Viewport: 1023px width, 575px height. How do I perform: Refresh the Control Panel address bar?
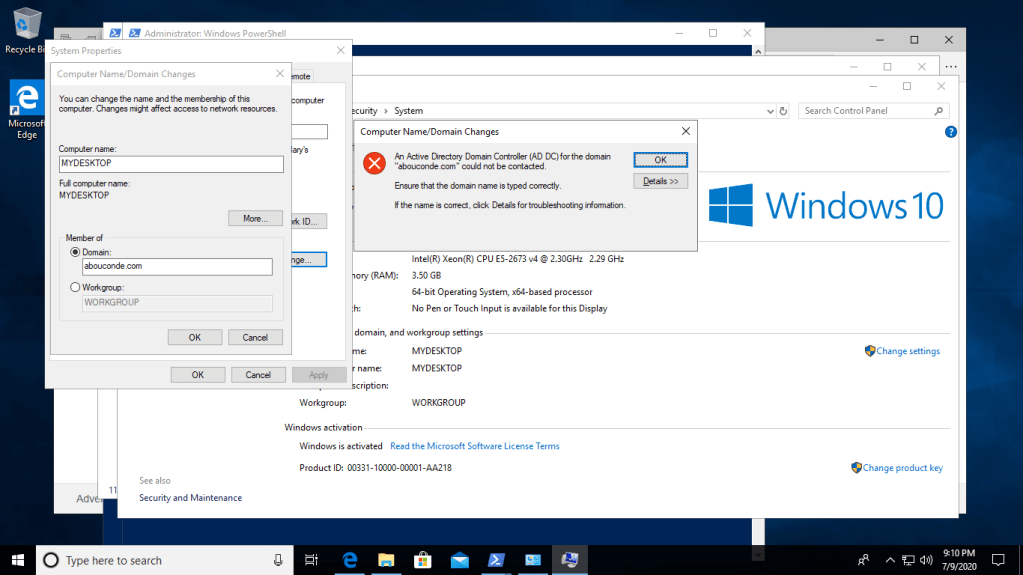click(x=783, y=111)
